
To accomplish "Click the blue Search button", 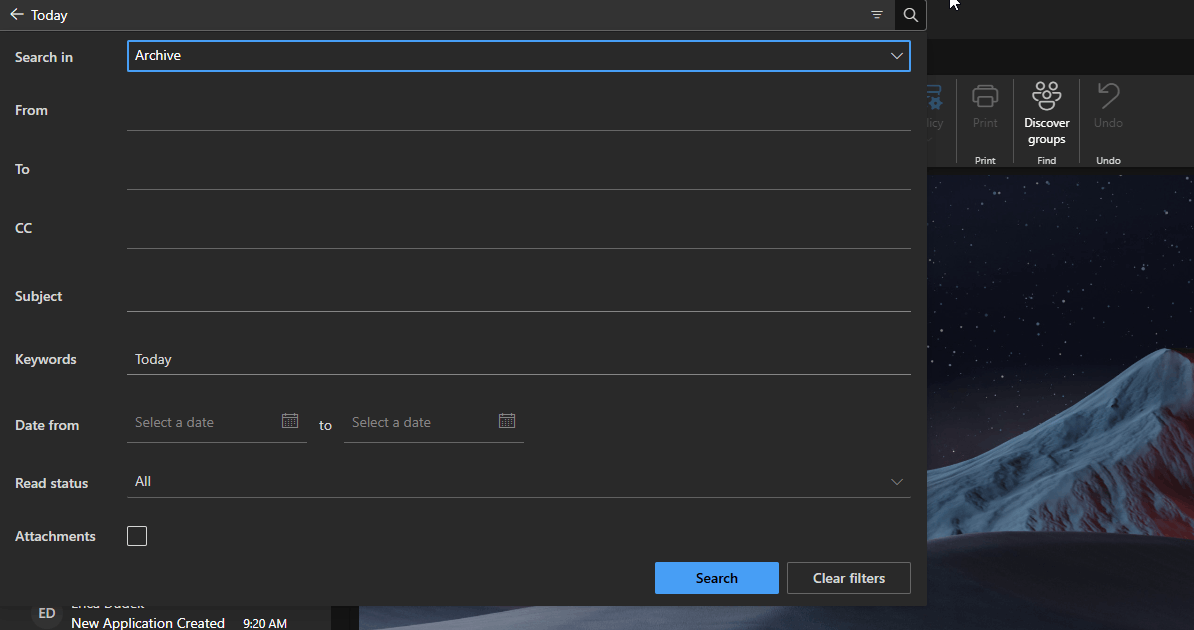I will [717, 578].
